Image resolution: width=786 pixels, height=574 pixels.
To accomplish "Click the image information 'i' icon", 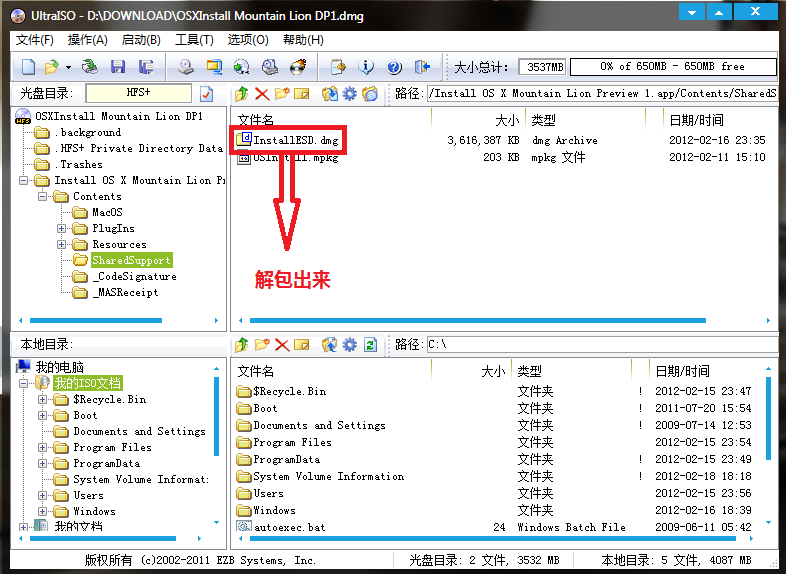I will click(366, 67).
